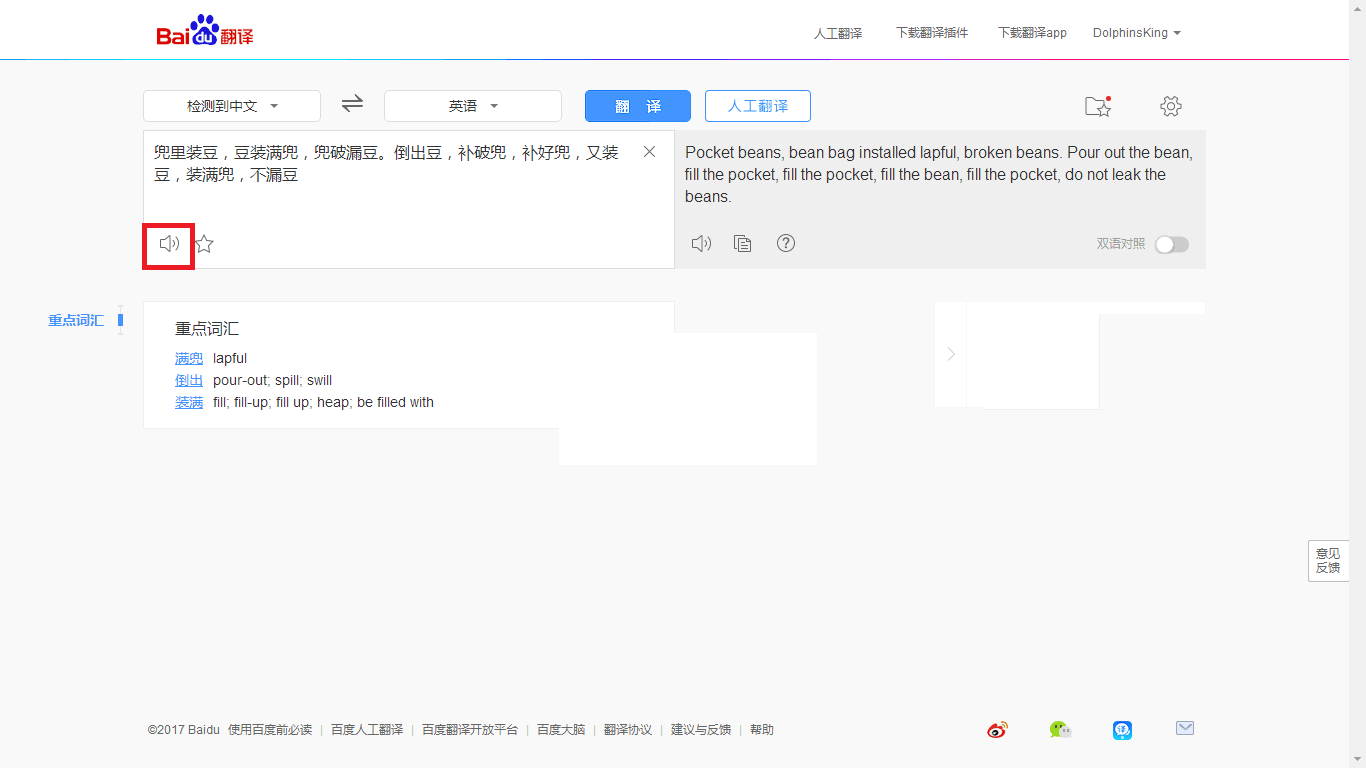Open the question mark help icon
Screen dimensions: 1366x768
coord(786,243)
